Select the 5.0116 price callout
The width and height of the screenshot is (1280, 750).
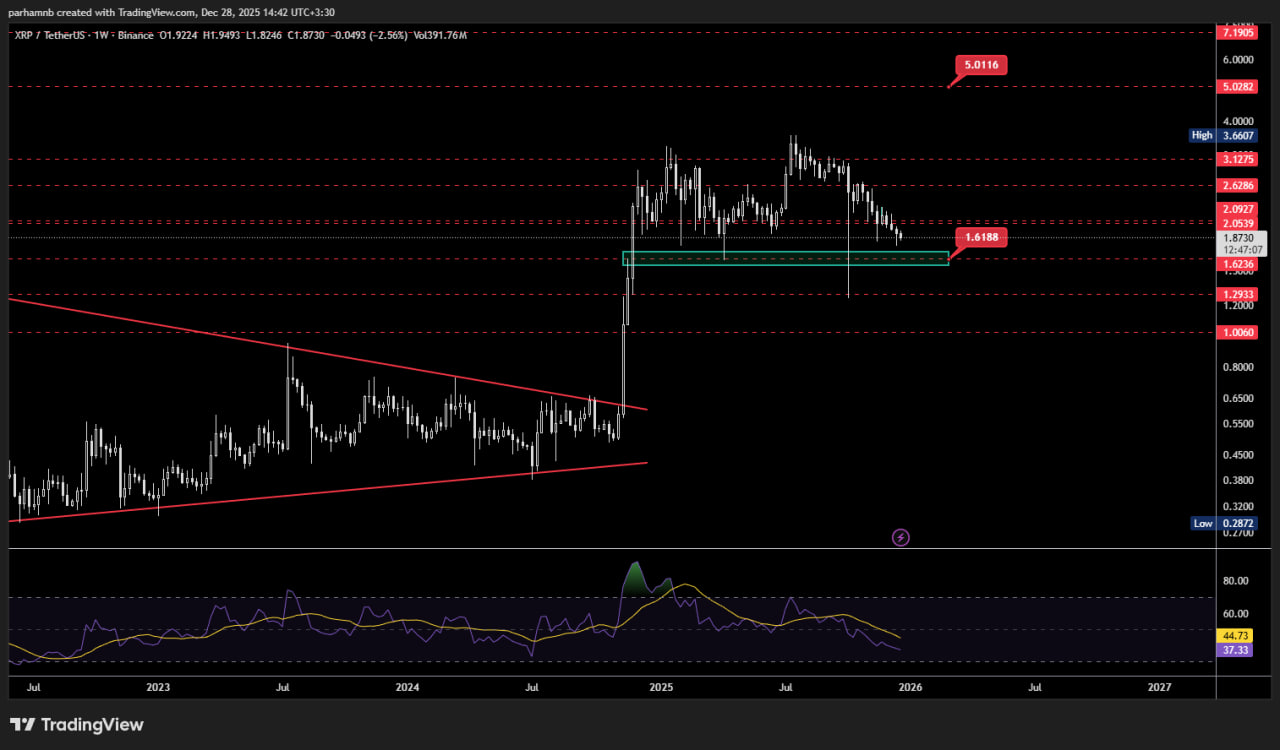click(981, 65)
